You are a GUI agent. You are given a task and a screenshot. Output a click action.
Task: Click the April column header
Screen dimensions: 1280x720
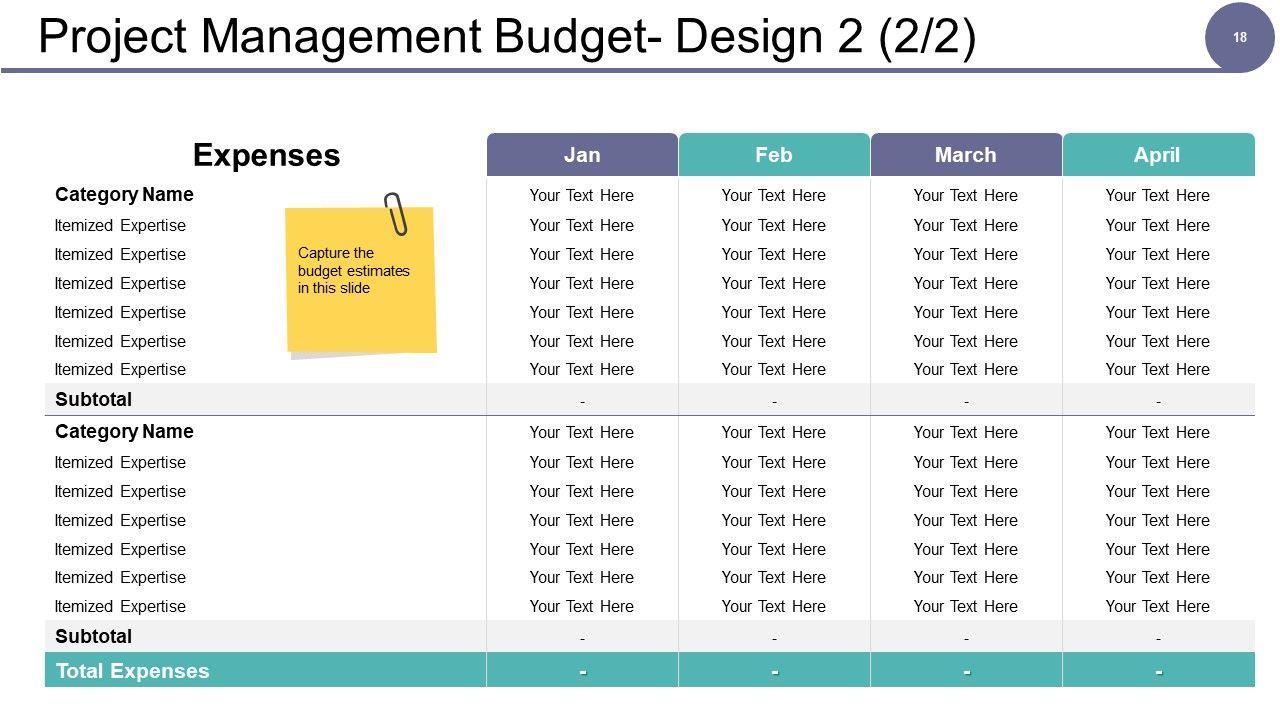click(1158, 155)
